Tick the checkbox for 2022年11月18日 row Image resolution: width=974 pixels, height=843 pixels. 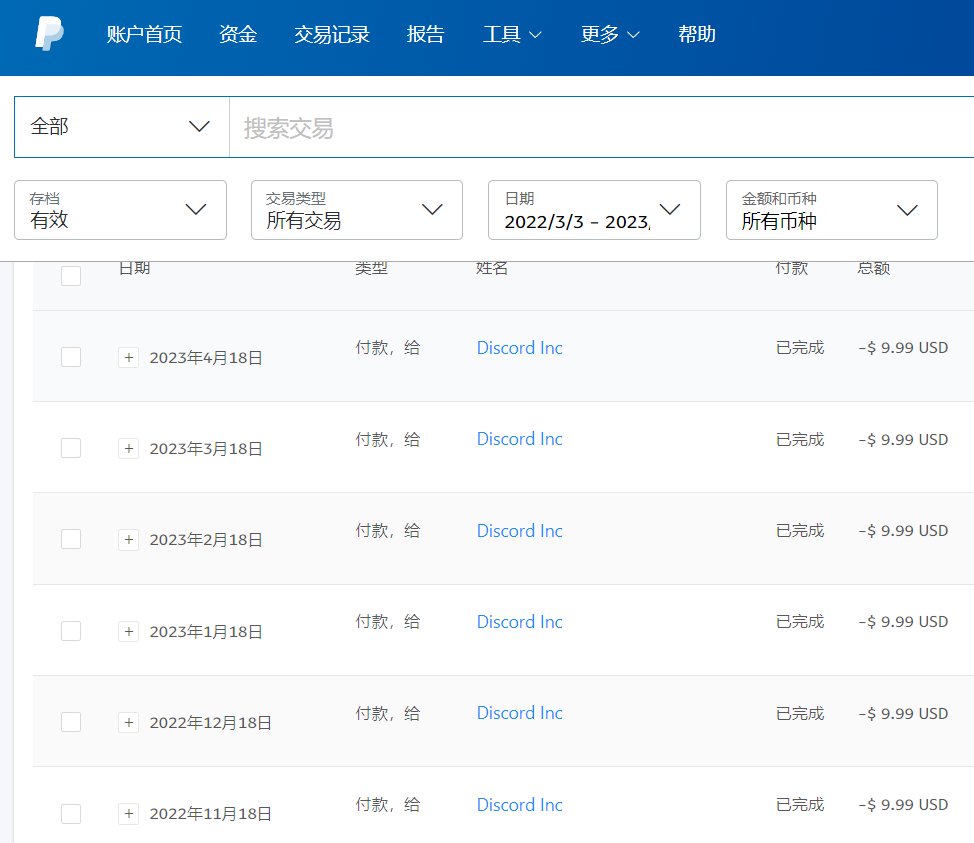pos(71,814)
